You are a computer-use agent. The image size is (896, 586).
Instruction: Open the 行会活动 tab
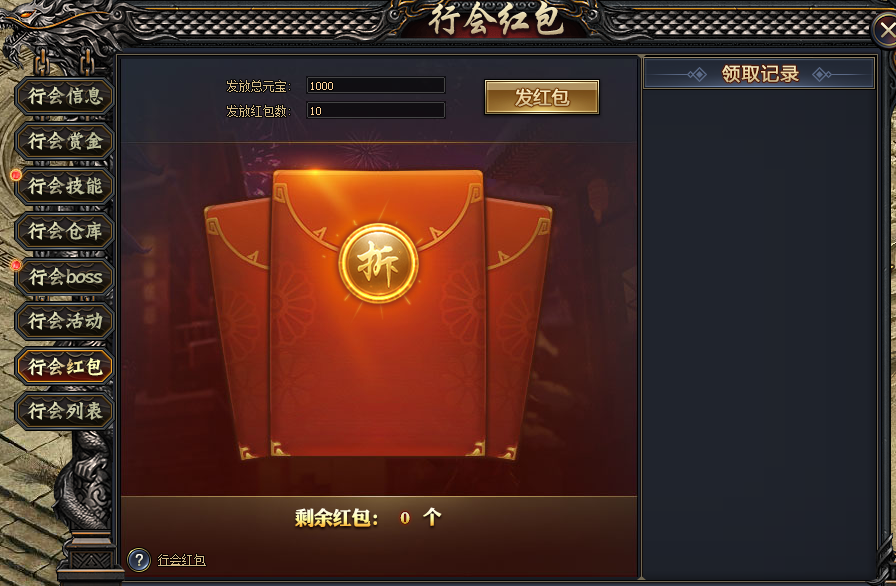point(65,321)
